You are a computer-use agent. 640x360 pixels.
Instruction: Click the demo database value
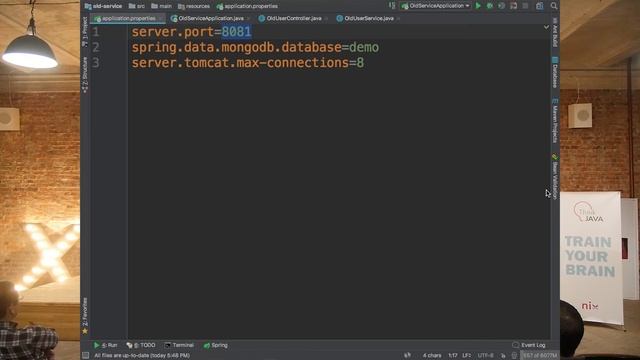pos(364,47)
